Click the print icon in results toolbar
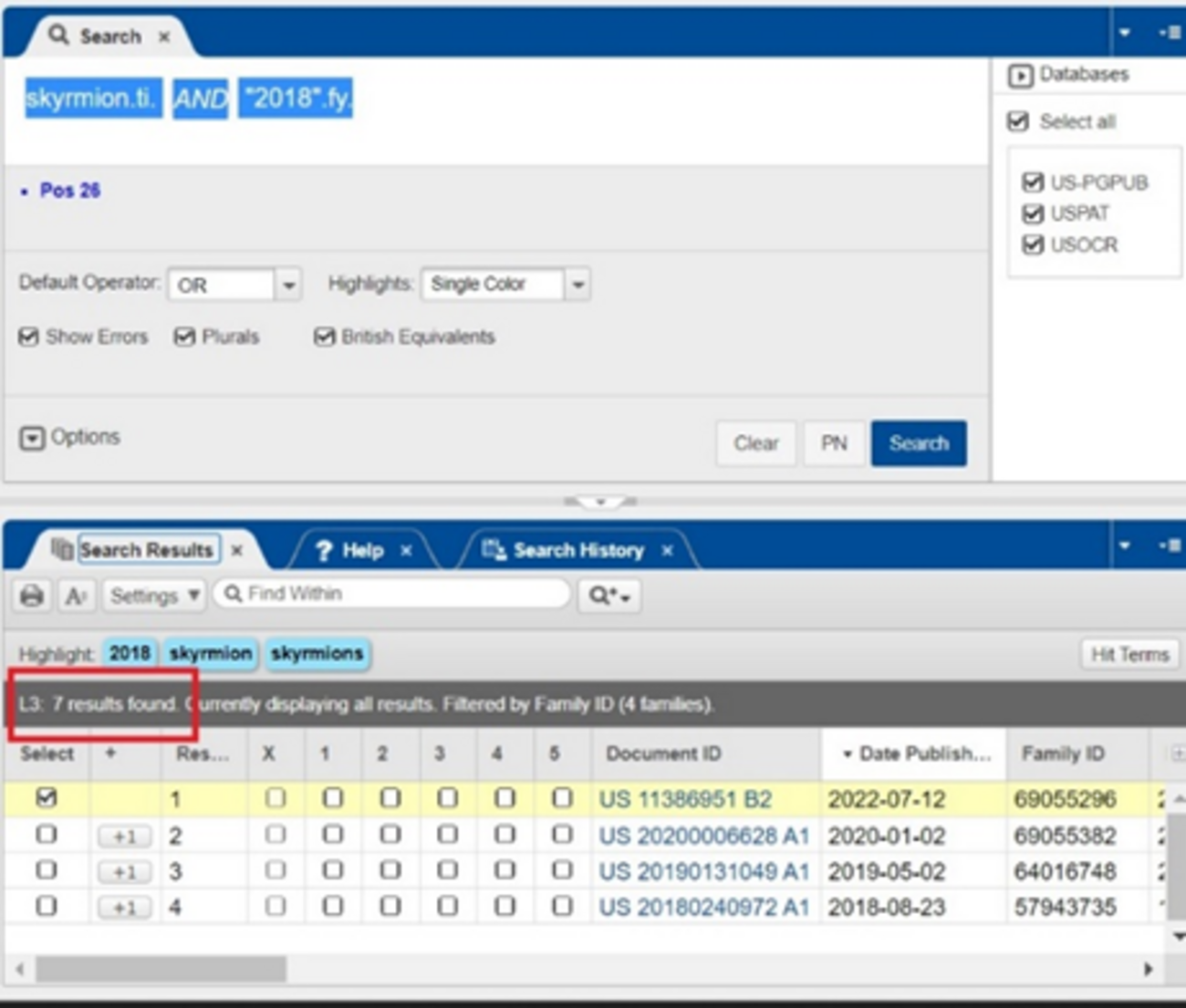 pyautogui.click(x=32, y=596)
